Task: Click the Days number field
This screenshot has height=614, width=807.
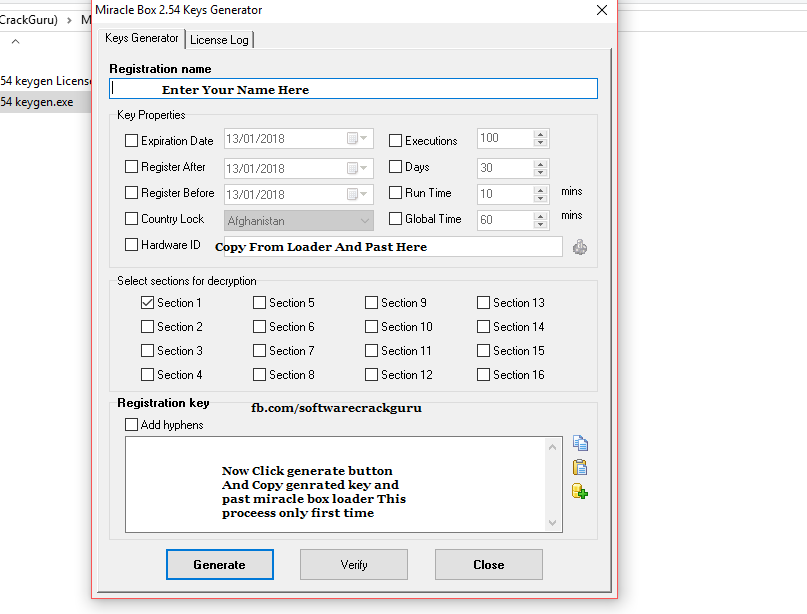Action: 505,168
